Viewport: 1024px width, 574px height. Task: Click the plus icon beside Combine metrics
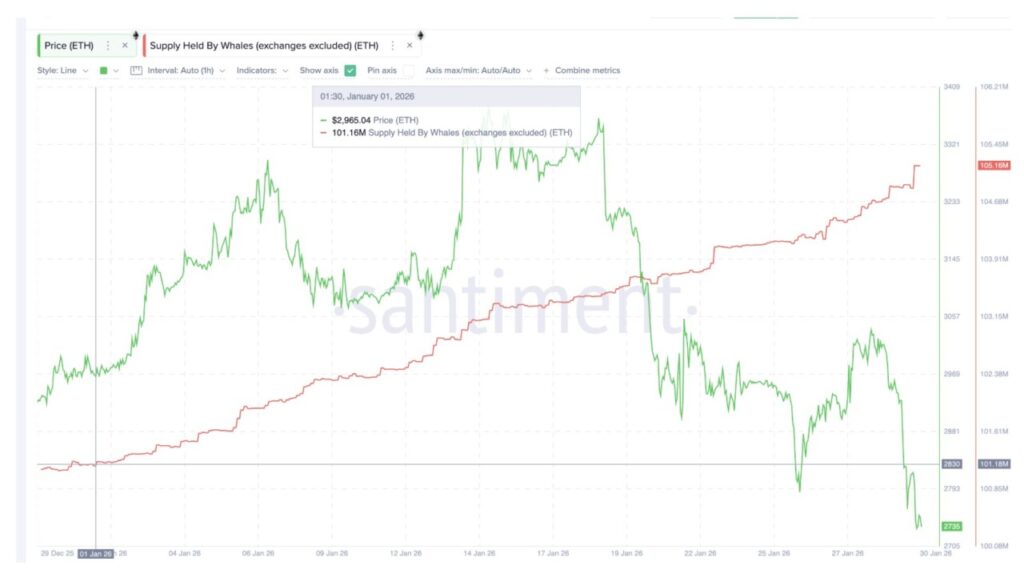tap(546, 71)
